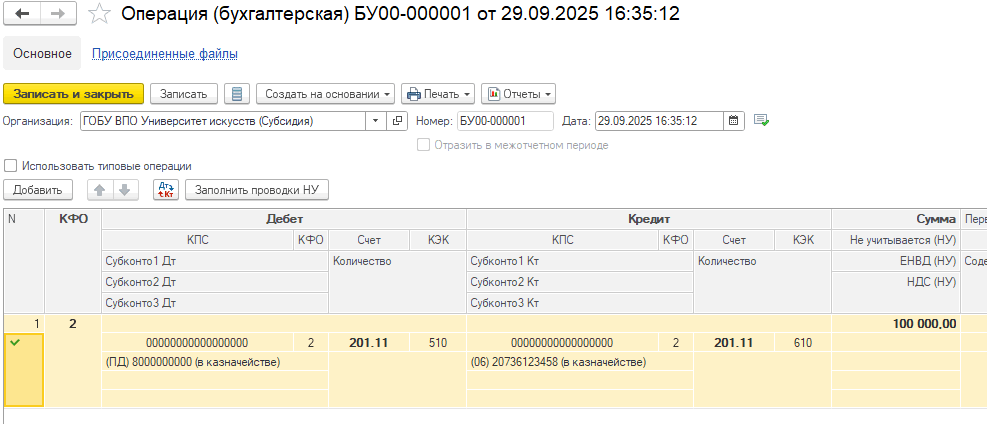
Task: Click the Записать и закрыть button
Action: (x=74, y=94)
